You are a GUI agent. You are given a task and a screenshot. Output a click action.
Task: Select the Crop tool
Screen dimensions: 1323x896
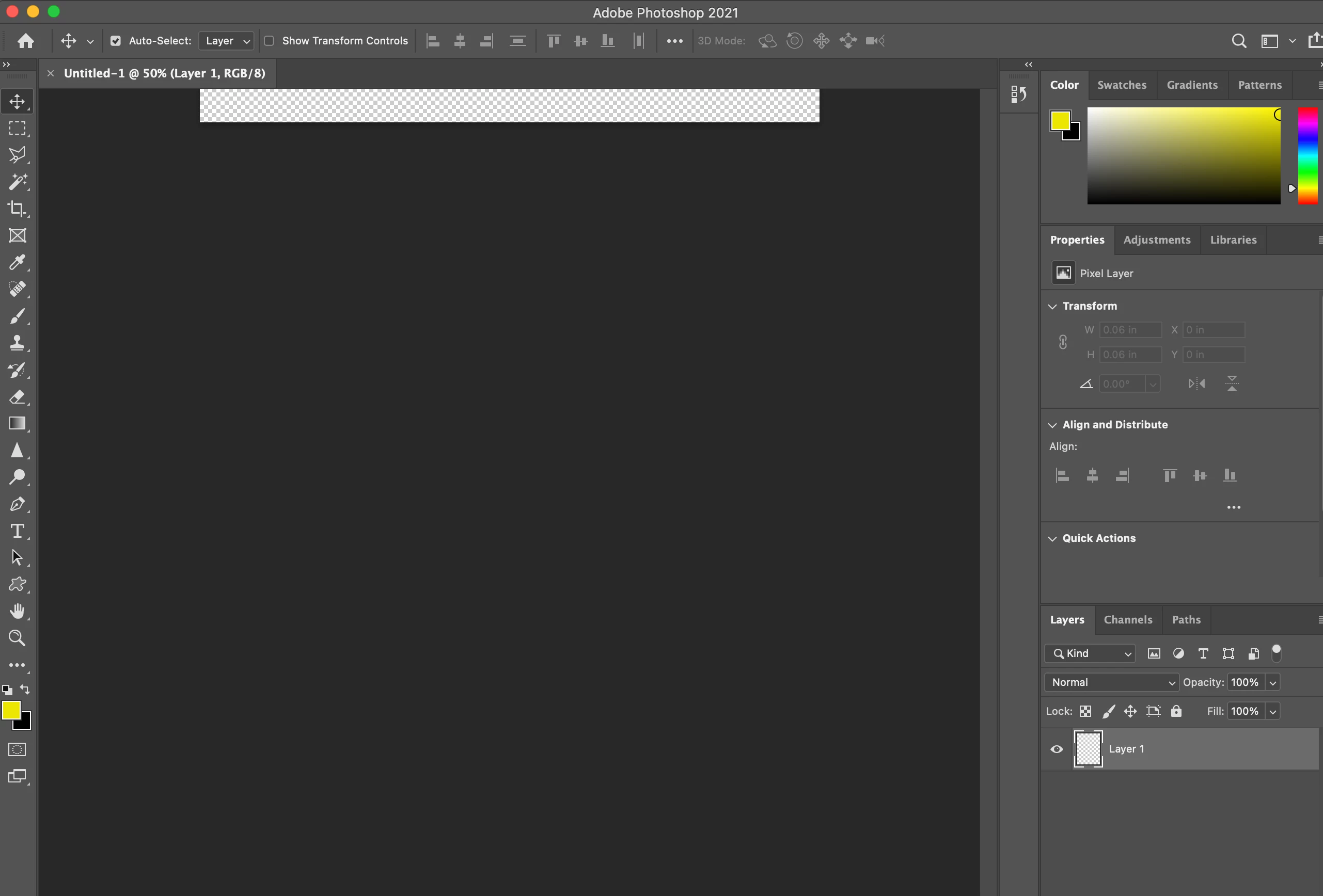pos(17,209)
